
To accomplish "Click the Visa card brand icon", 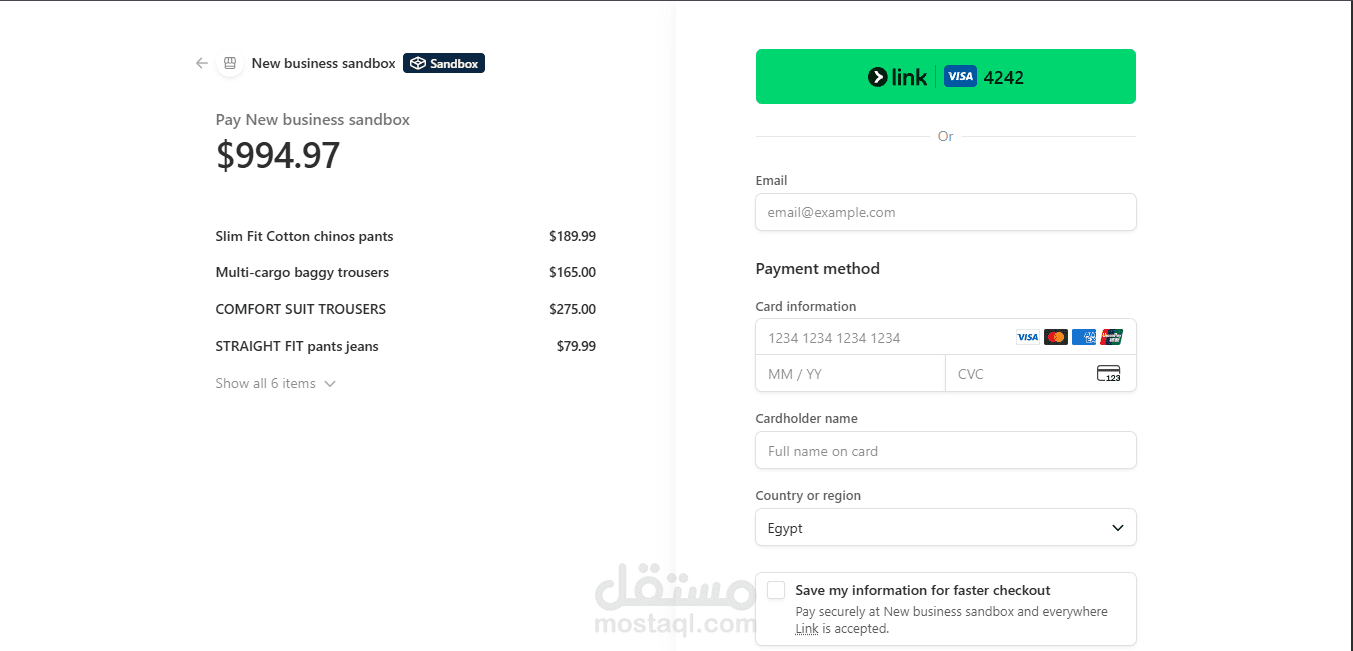I will pyautogui.click(x=1027, y=337).
